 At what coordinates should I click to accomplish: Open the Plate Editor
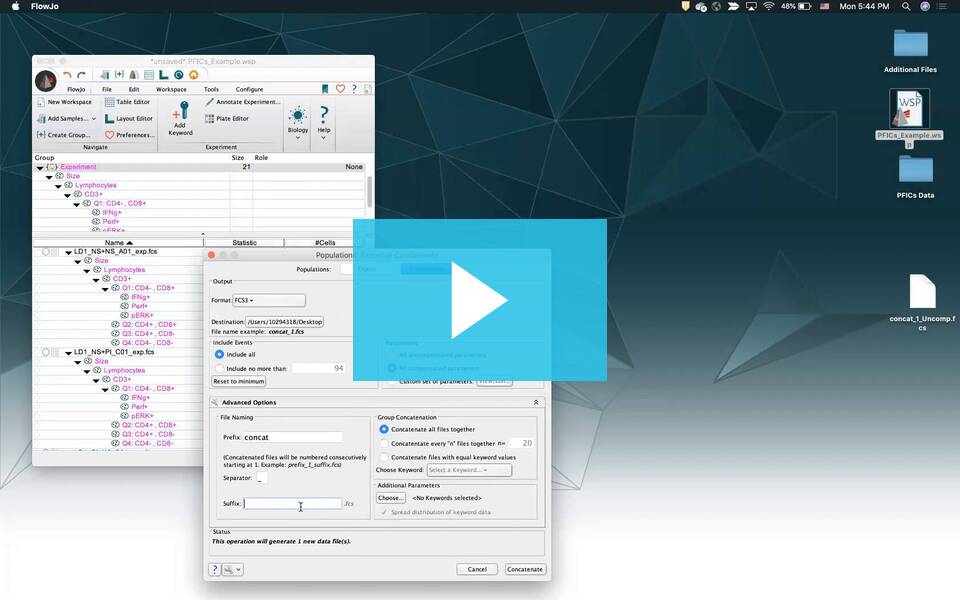(x=227, y=119)
